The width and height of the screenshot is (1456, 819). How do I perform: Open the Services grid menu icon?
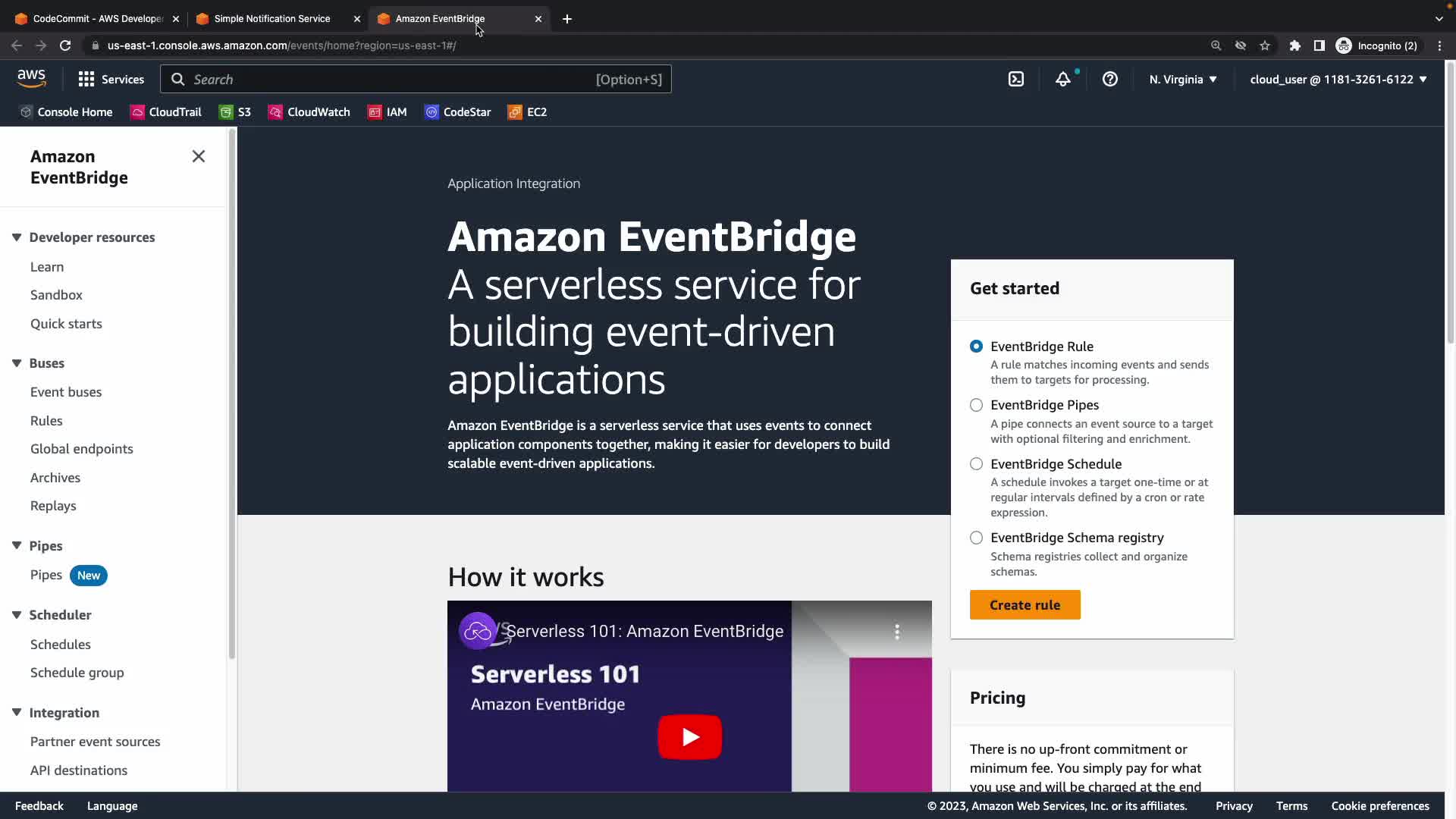click(x=86, y=79)
